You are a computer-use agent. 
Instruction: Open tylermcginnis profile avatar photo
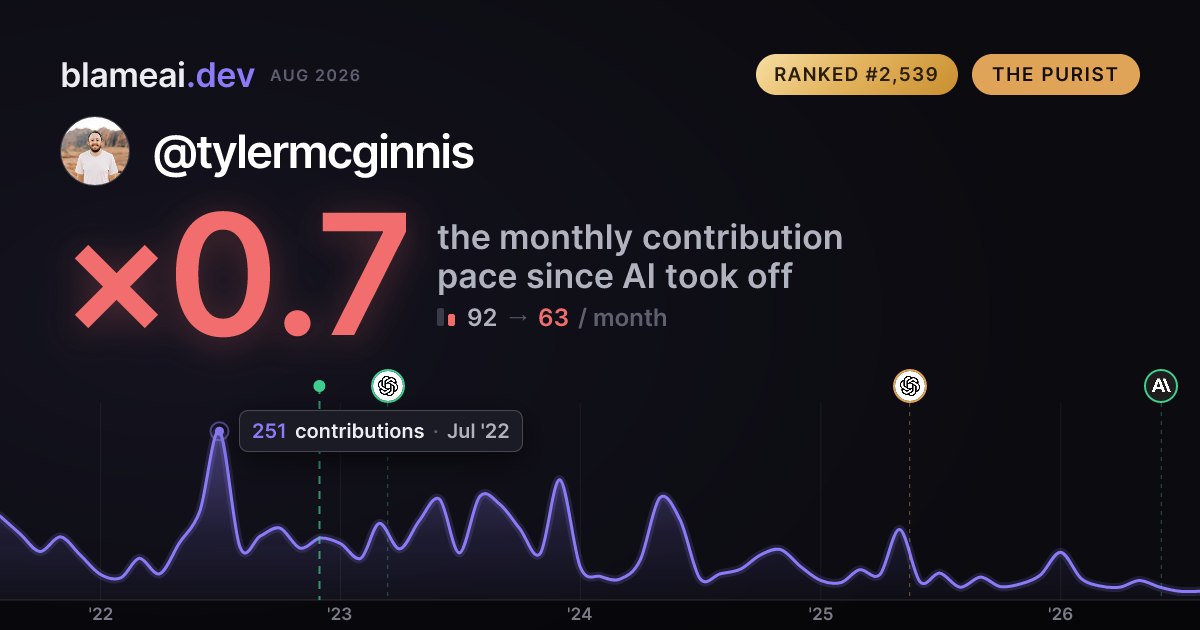96,151
